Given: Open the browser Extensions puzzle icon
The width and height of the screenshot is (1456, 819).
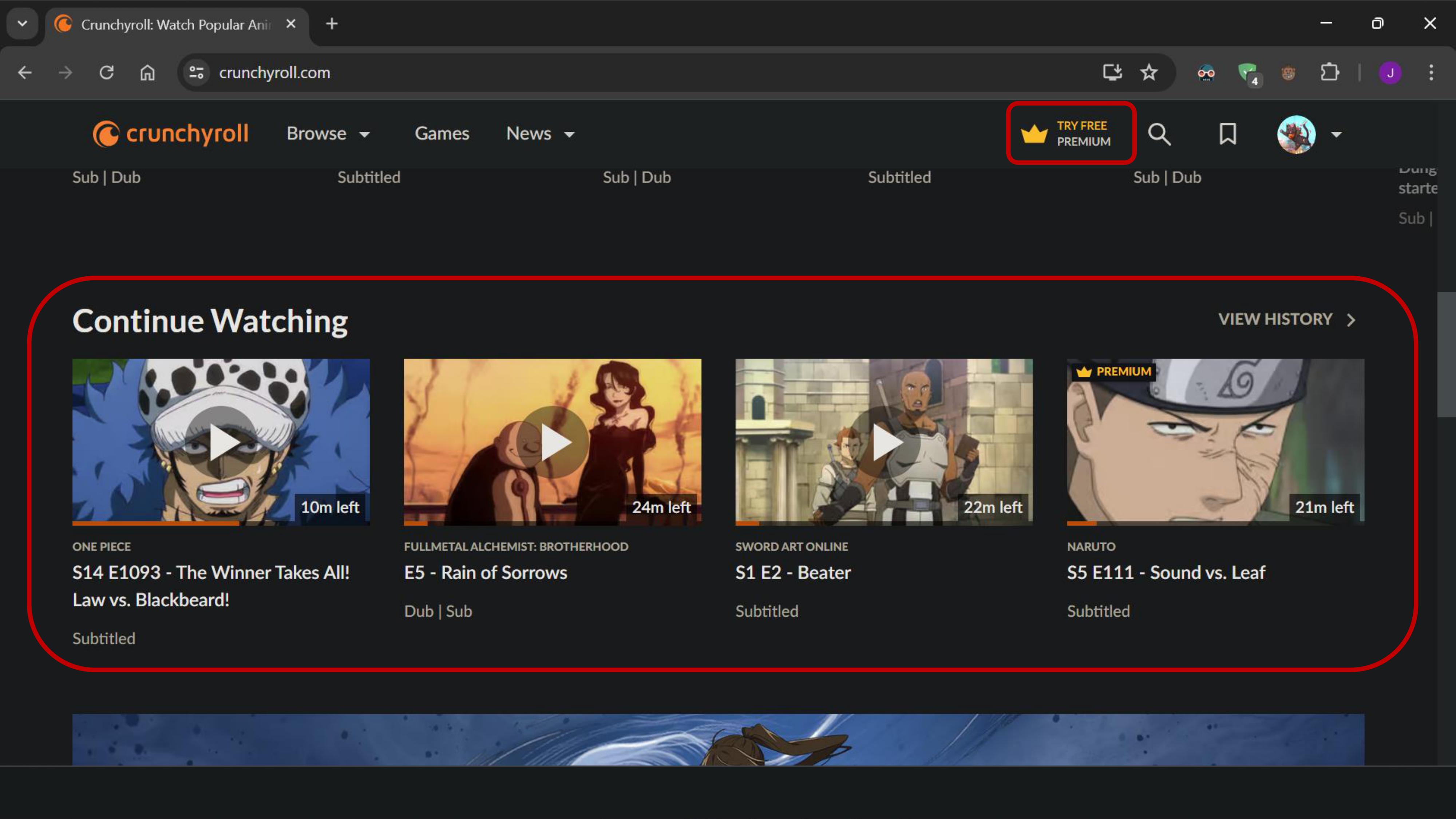Looking at the screenshot, I should tap(1329, 72).
